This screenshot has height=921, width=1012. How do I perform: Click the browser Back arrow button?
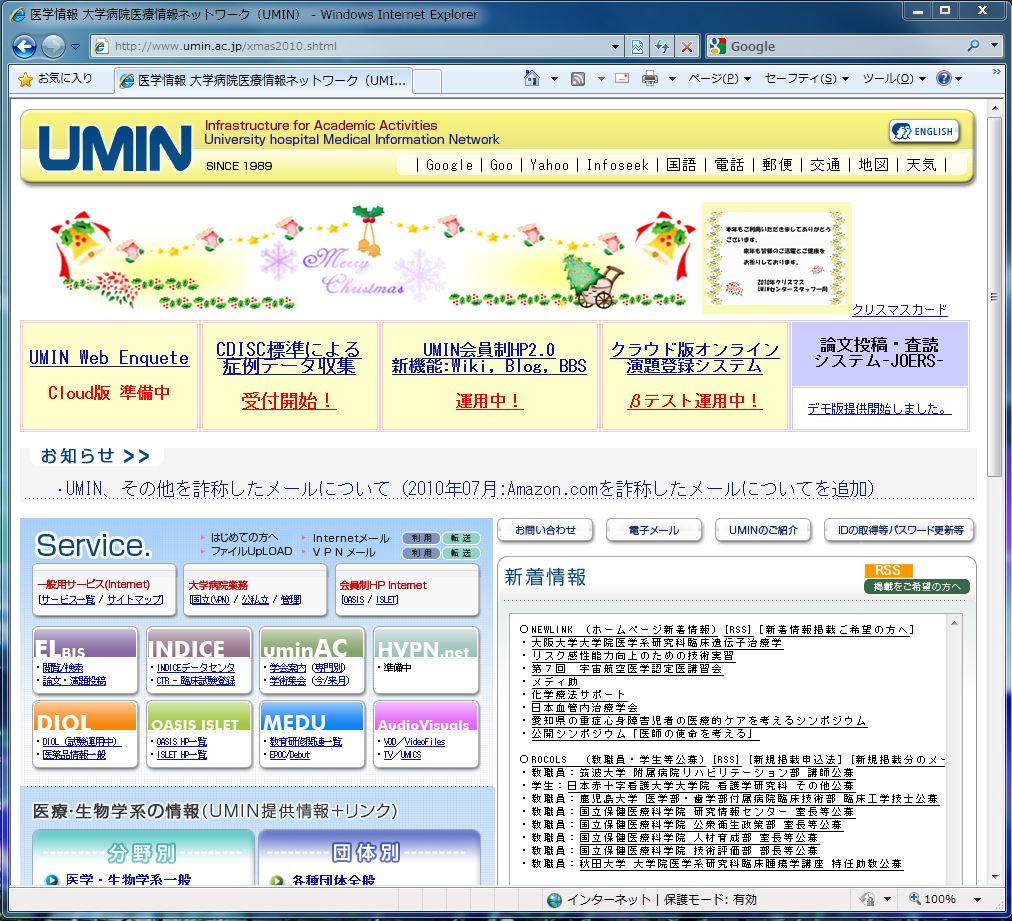pyautogui.click(x=24, y=46)
